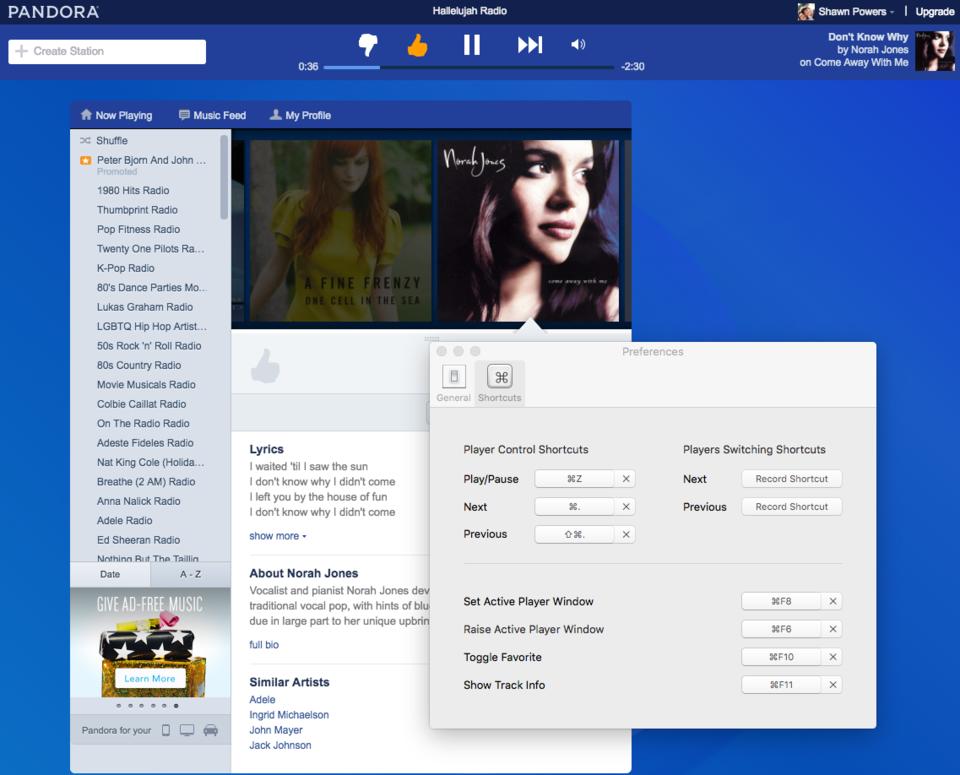Clear the Toggle Favorite shortcut
This screenshot has width=960, height=775.
(832, 657)
